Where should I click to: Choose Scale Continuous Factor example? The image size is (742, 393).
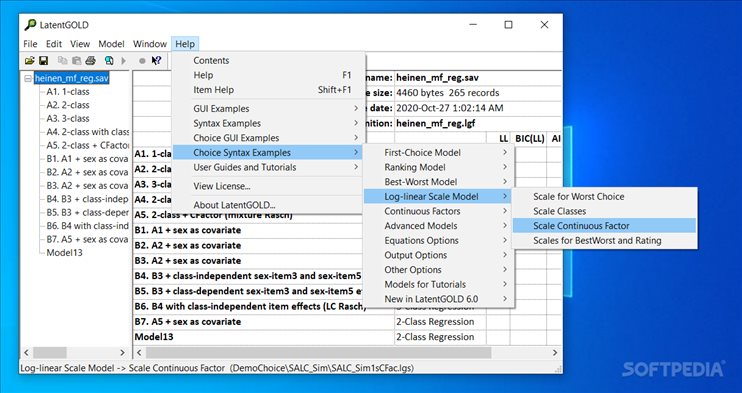[x=605, y=226]
